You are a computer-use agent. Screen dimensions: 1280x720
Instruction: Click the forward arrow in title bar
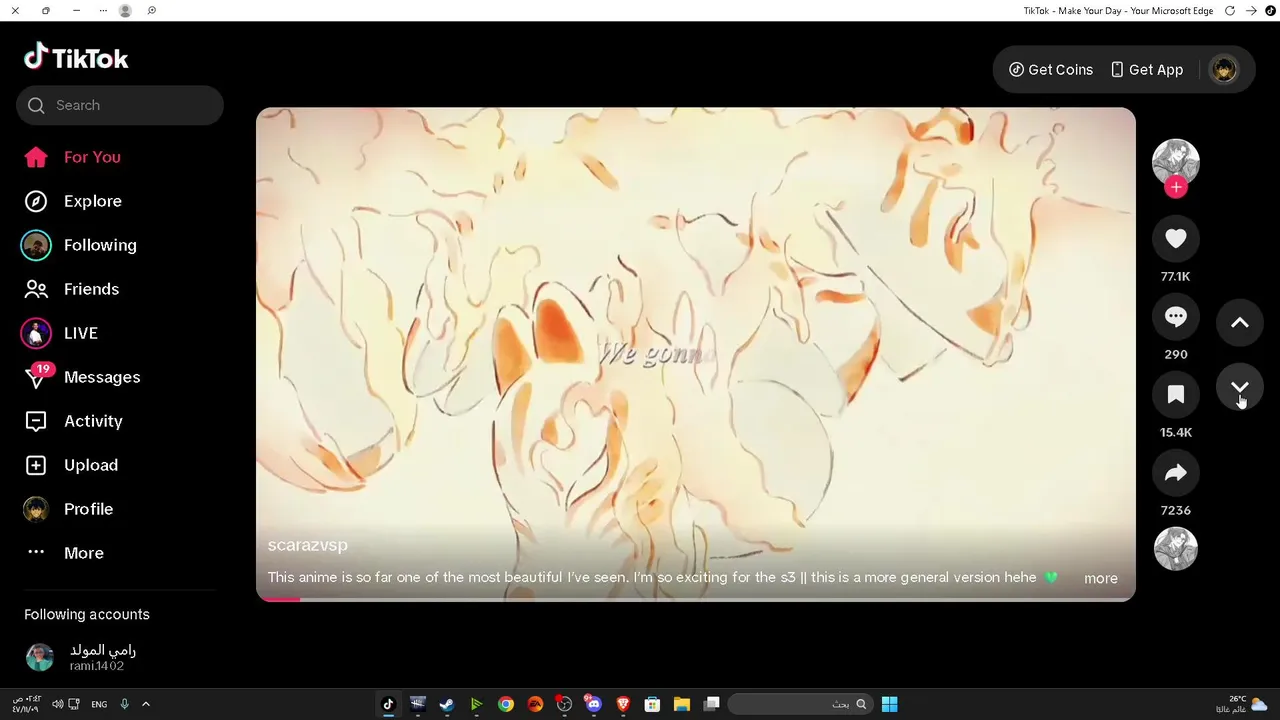(1251, 10)
